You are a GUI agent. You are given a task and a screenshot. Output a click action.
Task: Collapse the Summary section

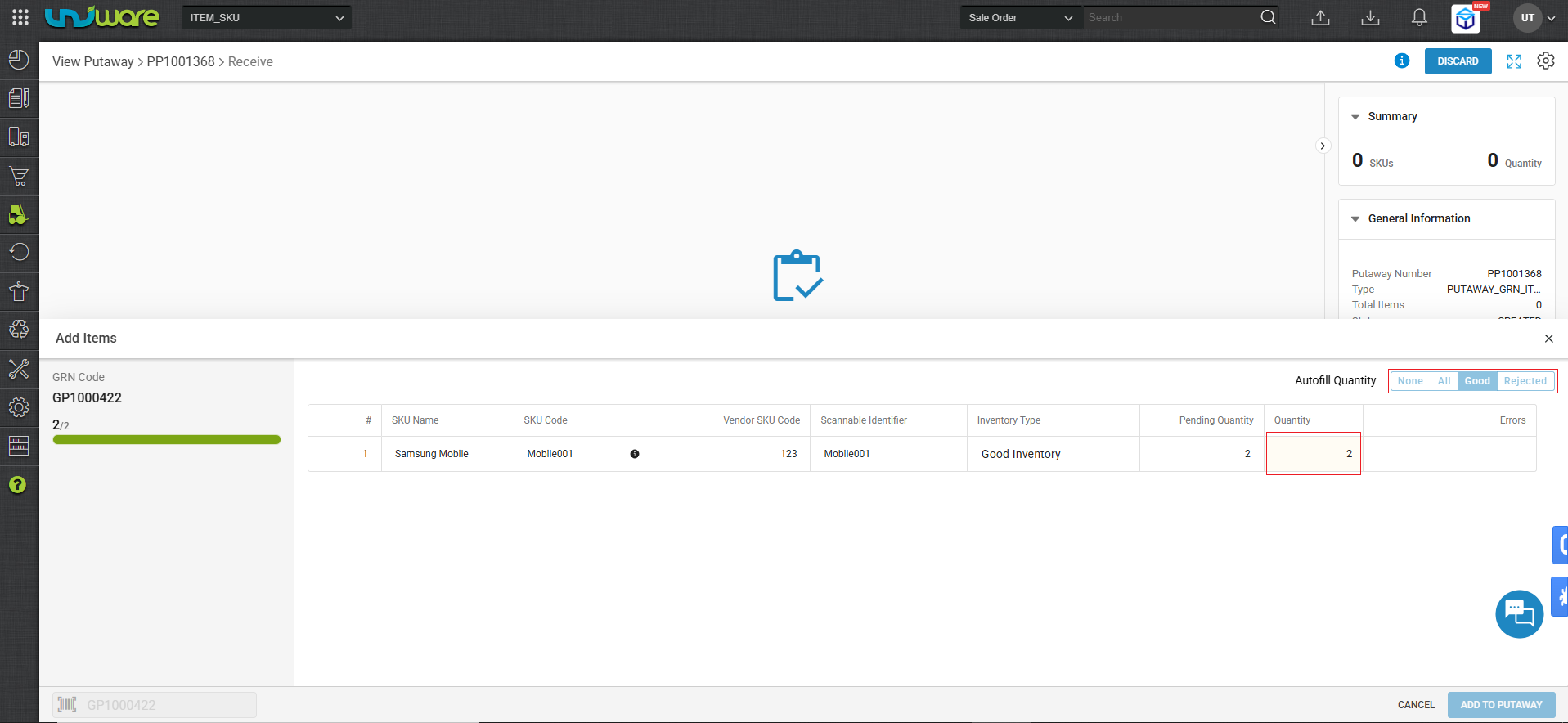pyautogui.click(x=1355, y=117)
